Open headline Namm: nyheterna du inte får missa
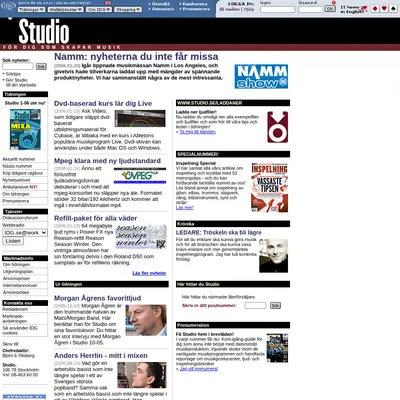The width and height of the screenshot is (400, 400). pyautogui.click(x=136, y=56)
